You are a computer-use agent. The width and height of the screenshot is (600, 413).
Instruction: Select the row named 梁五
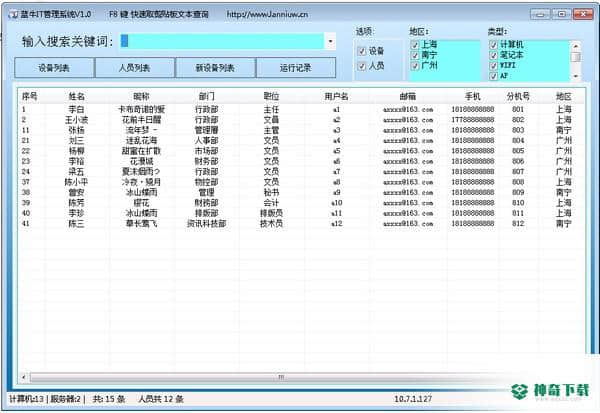coord(302,171)
